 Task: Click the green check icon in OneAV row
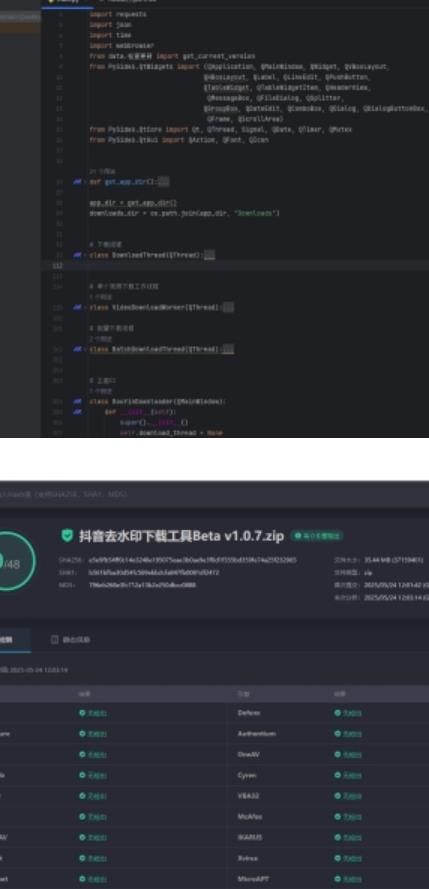338,754
